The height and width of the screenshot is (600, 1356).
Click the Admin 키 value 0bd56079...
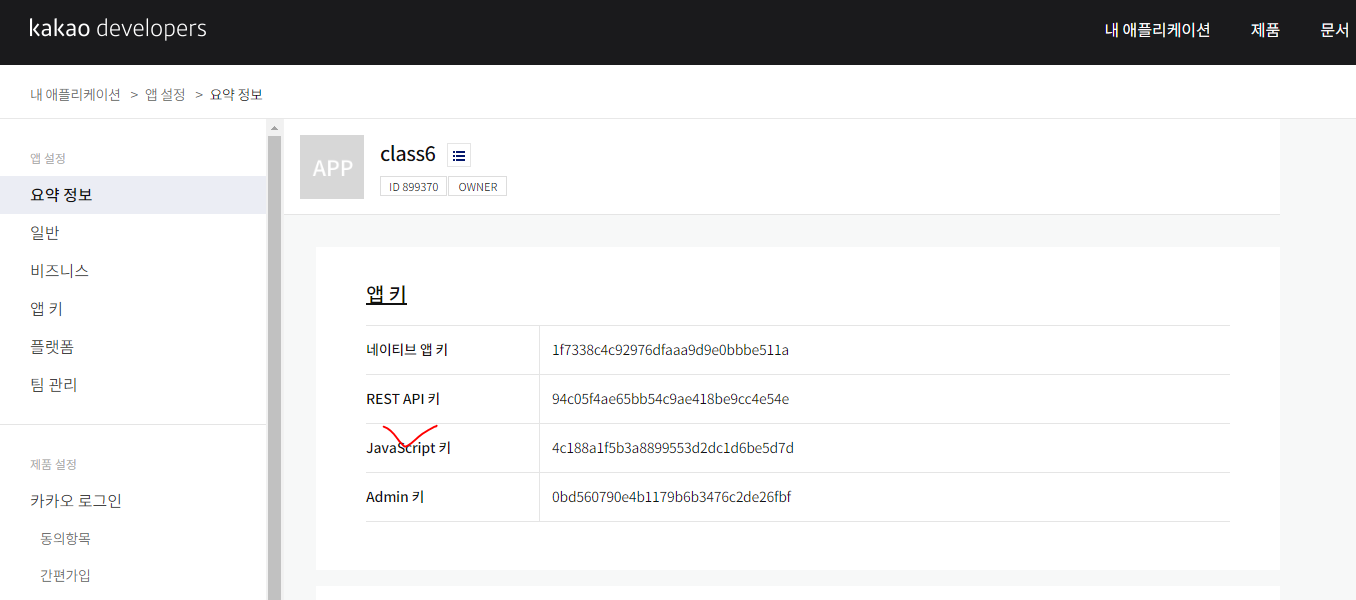tap(671, 497)
